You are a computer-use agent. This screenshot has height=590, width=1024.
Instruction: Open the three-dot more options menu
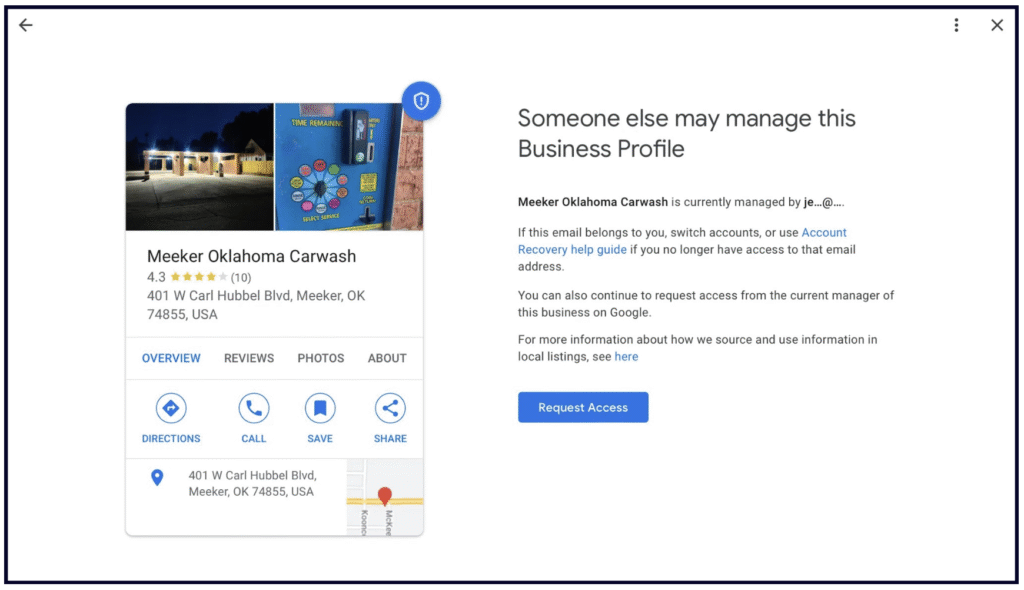tap(957, 26)
